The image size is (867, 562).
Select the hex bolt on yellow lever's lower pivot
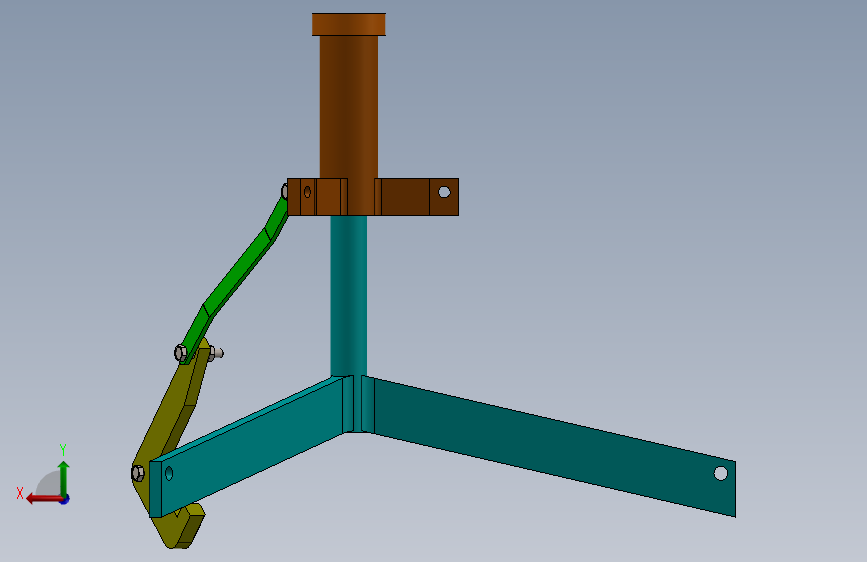pyautogui.click(x=138, y=473)
